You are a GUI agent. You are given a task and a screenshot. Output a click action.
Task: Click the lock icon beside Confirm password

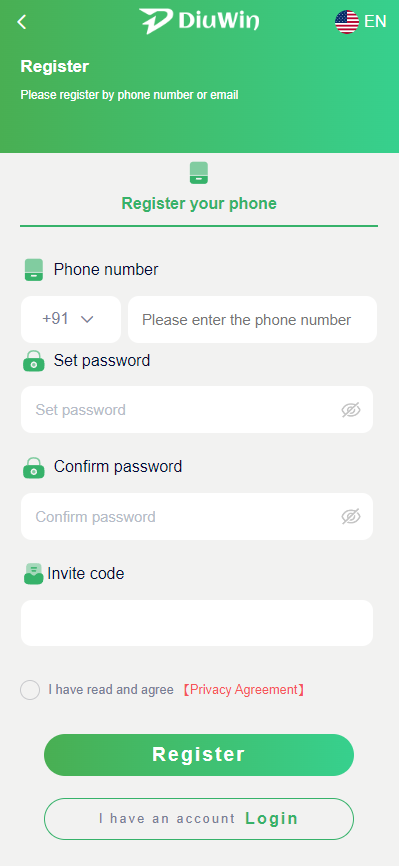click(x=34, y=467)
